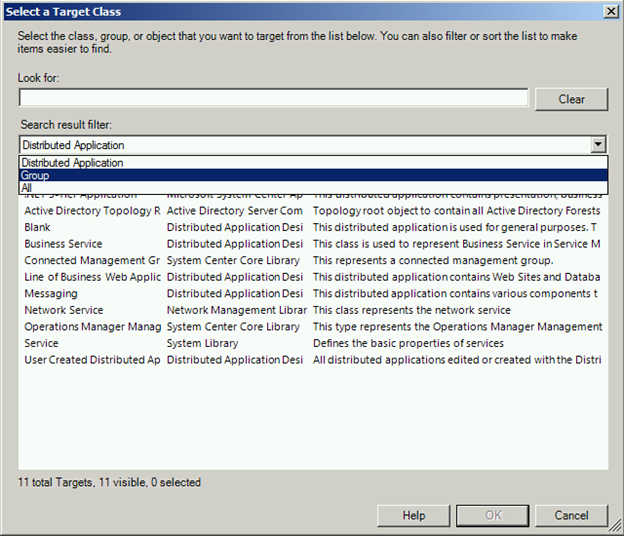
Task: Click the Look for text field
Action: [x=273, y=97]
